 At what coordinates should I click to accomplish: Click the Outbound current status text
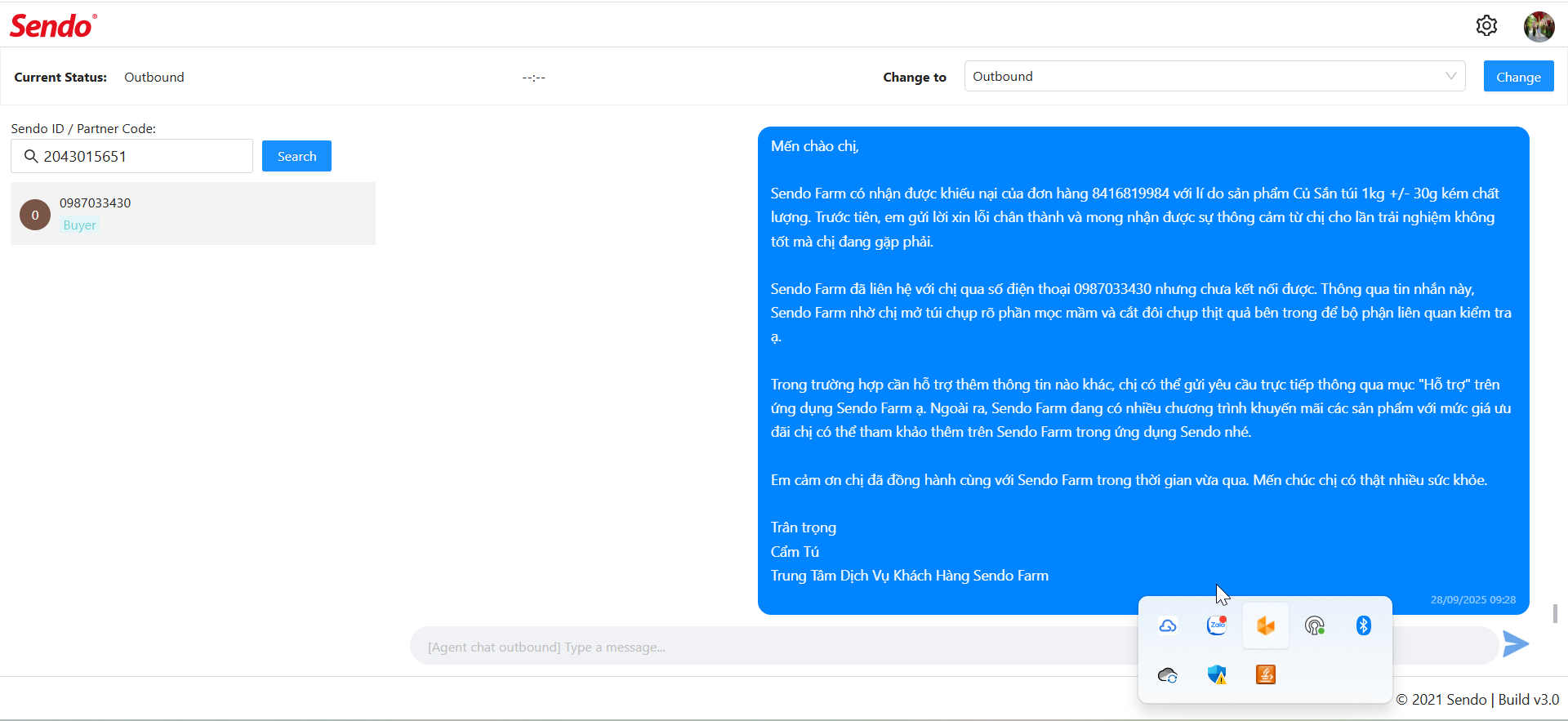pyautogui.click(x=154, y=77)
